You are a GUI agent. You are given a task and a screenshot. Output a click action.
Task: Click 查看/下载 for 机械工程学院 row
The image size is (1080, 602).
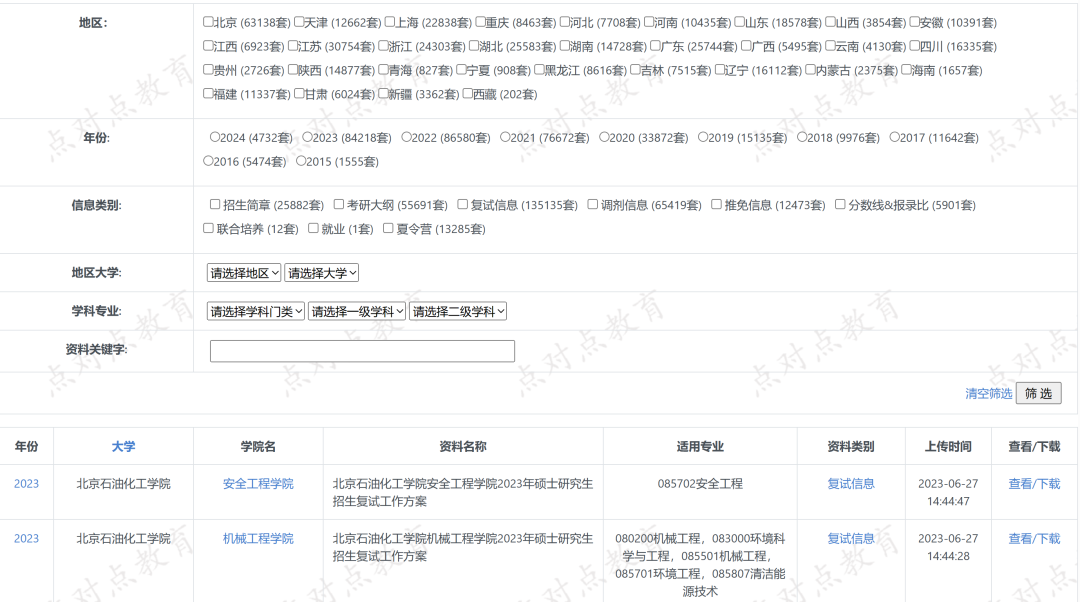pos(1035,539)
